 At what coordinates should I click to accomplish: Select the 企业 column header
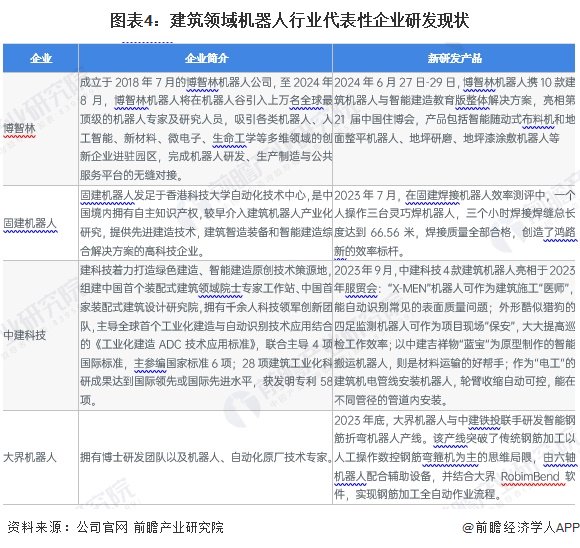(41, 58)
